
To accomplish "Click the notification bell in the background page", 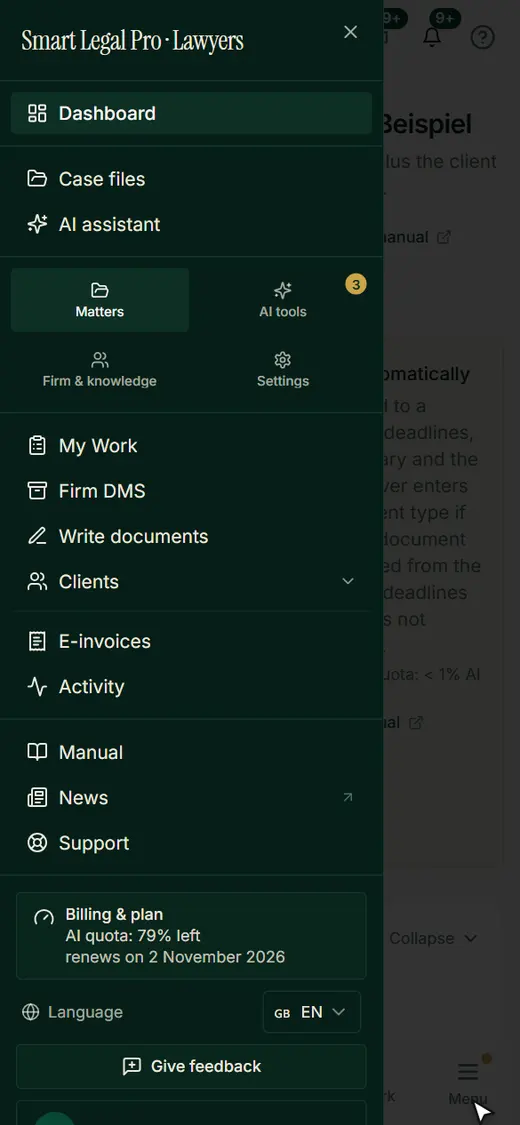I will pos(432,37).
